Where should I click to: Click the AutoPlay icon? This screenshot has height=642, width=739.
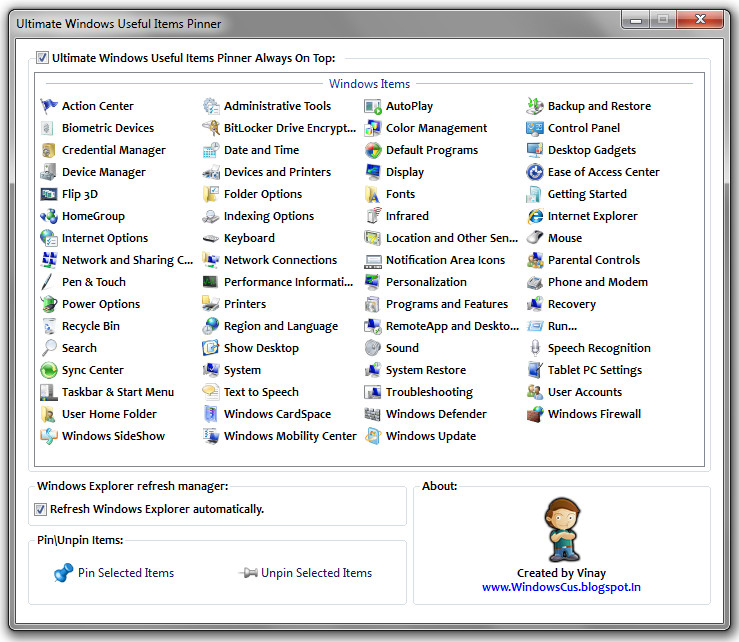(373, 106)
